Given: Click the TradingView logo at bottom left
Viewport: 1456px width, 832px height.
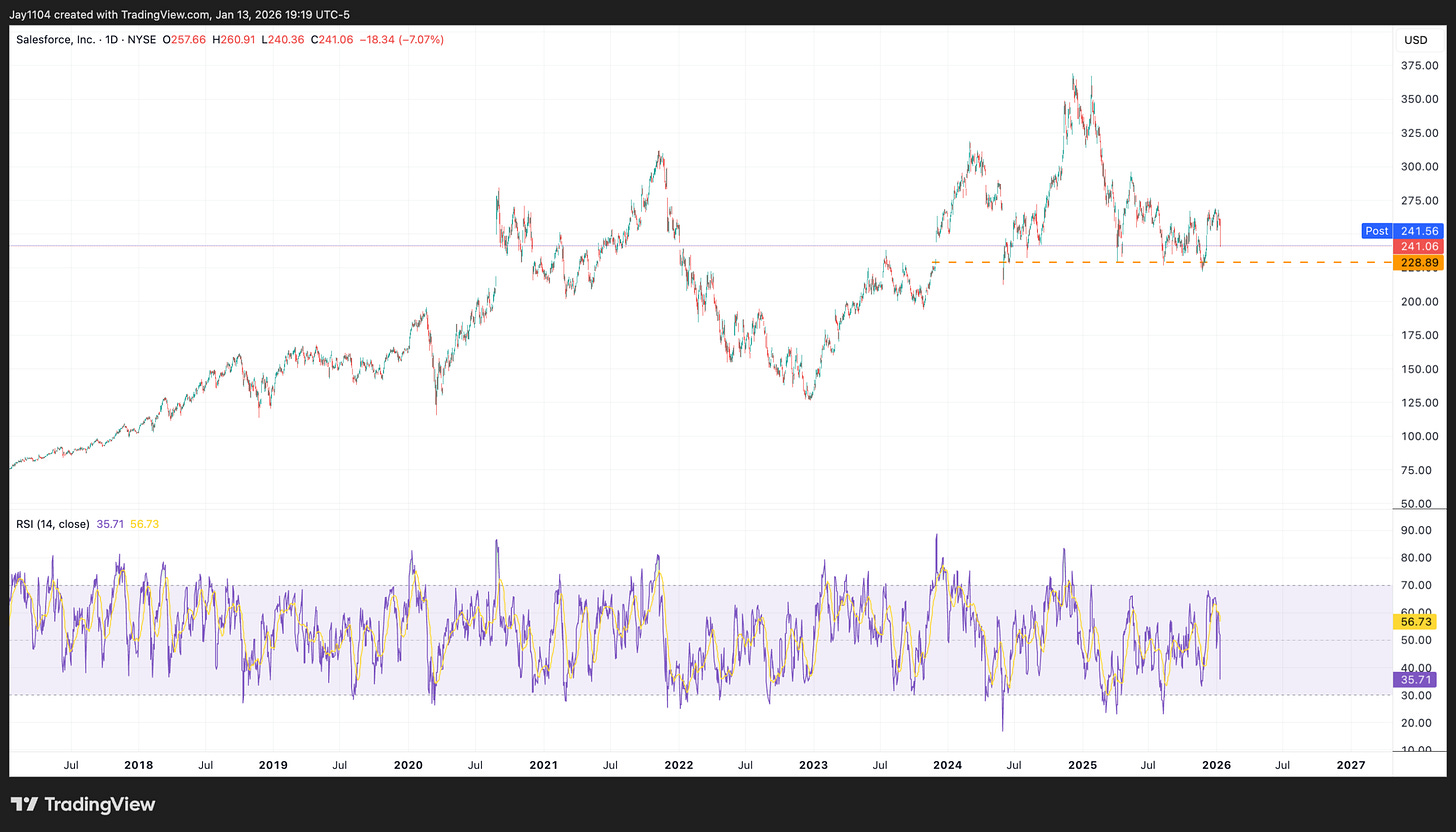Looking at the screenshot, I should (83, 804).
